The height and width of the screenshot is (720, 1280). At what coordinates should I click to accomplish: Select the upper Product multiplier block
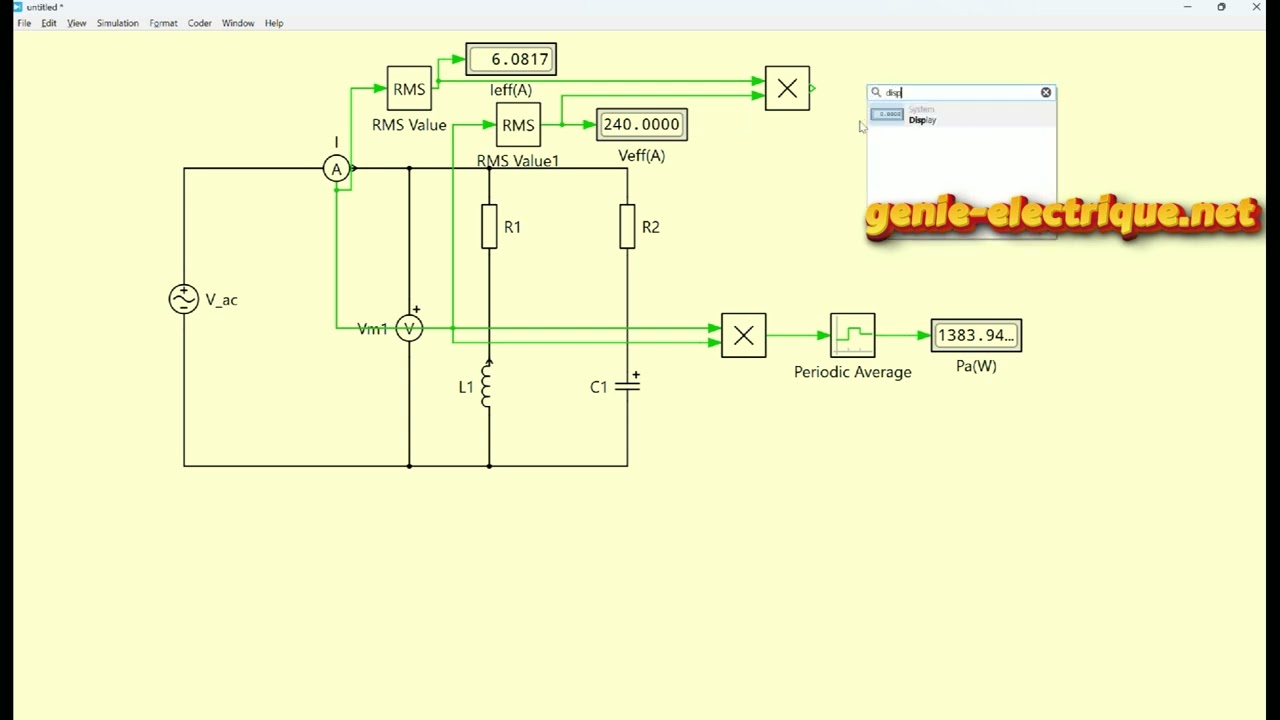(x=787, y=89)
